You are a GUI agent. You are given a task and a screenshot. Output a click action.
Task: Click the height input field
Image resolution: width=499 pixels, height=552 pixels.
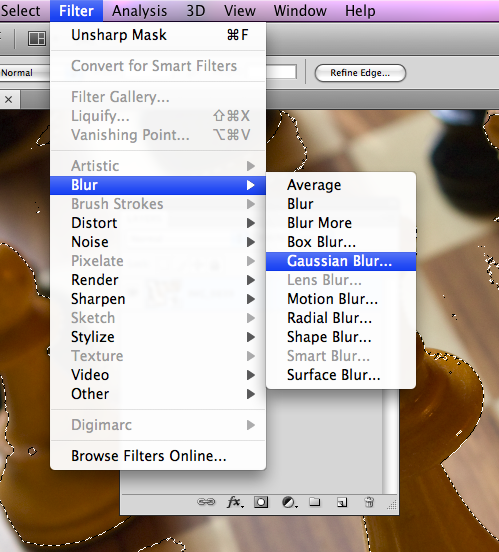[281, 72]
